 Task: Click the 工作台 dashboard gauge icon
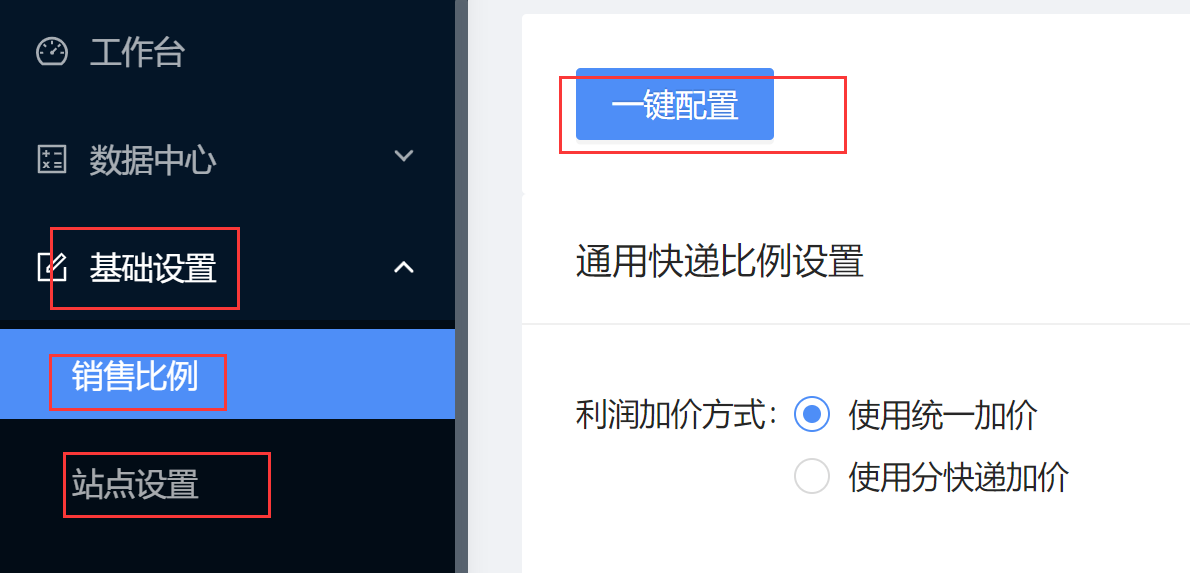52,53
